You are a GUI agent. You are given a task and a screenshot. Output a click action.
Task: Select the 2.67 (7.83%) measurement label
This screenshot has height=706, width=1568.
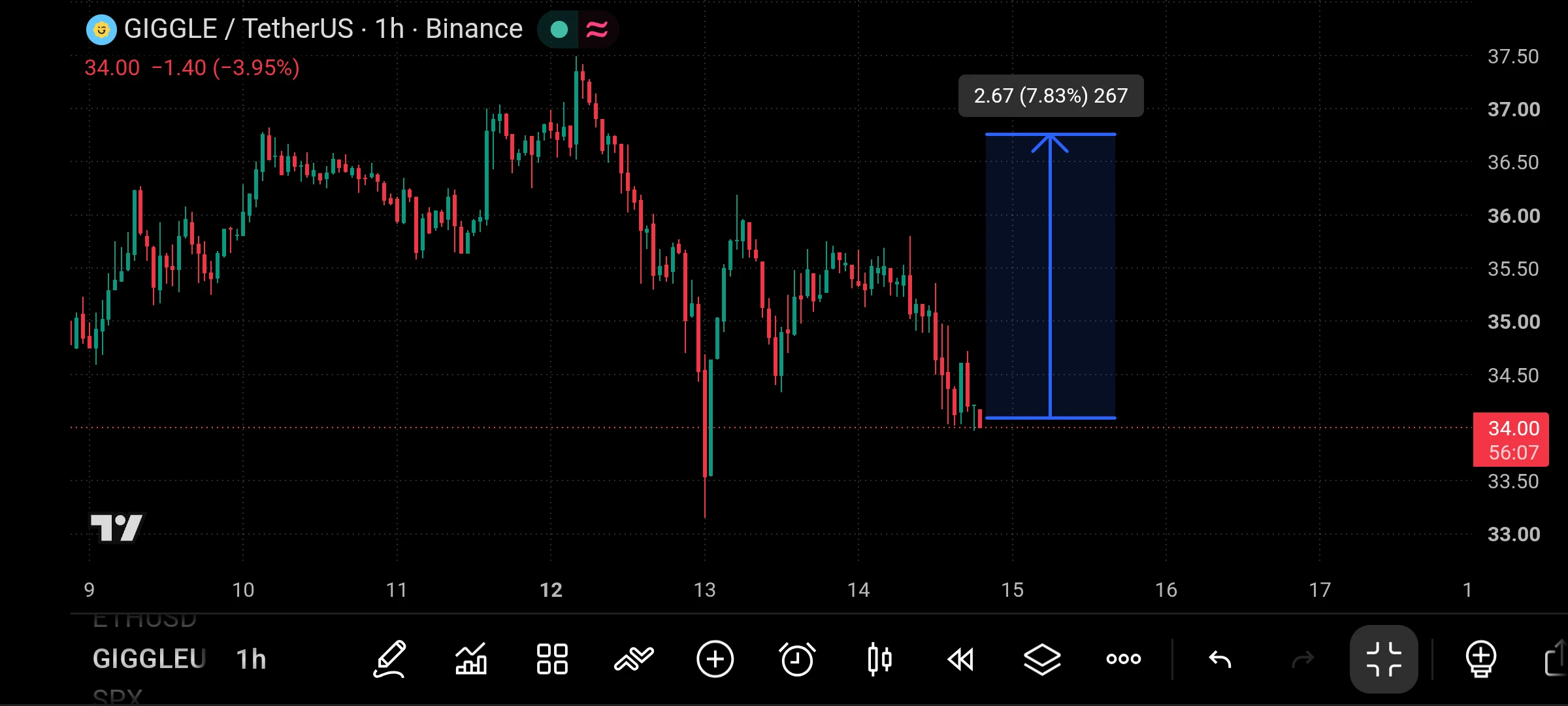point(1051,95)
